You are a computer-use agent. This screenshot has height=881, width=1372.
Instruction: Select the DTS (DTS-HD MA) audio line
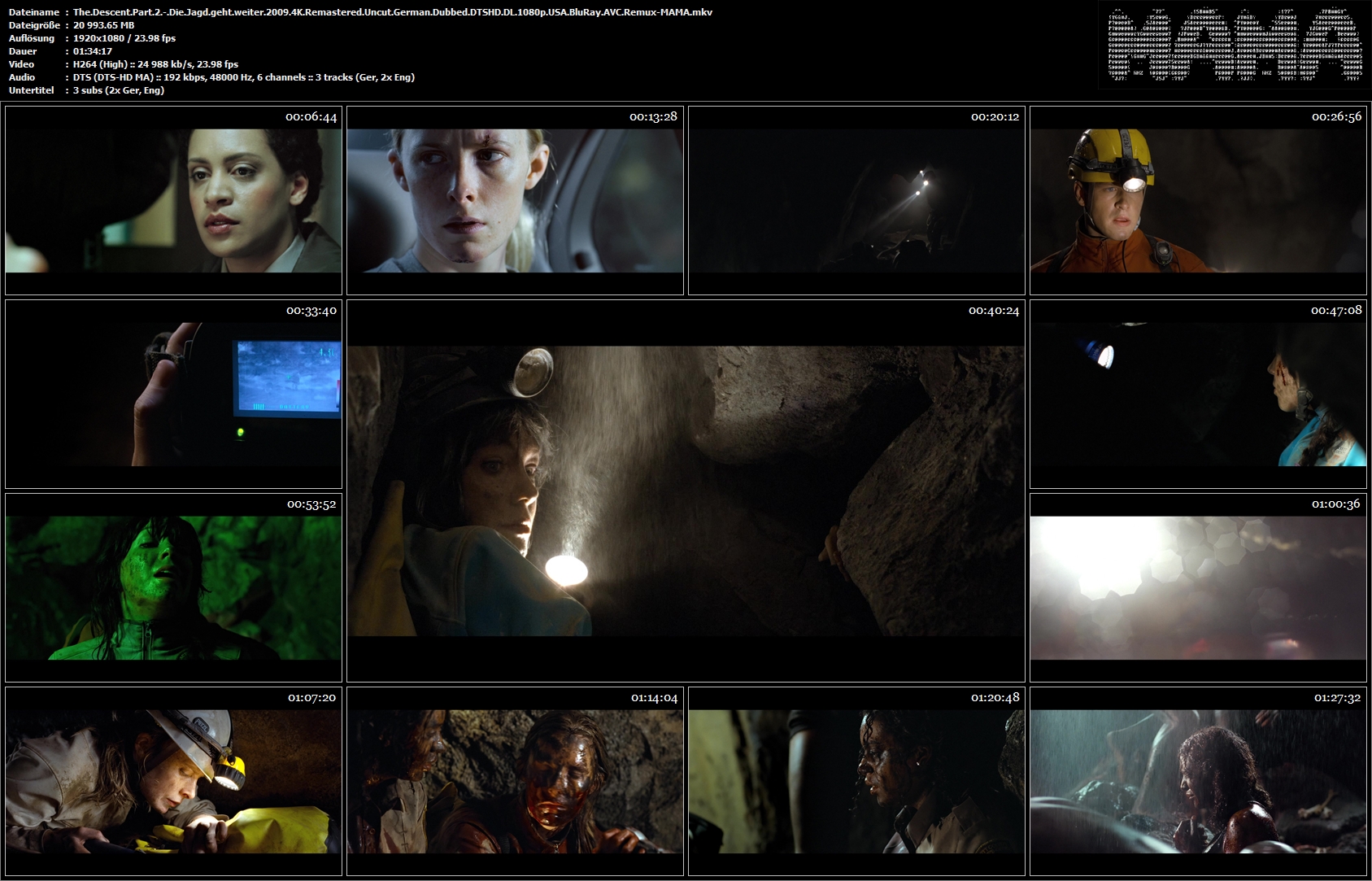244,77
